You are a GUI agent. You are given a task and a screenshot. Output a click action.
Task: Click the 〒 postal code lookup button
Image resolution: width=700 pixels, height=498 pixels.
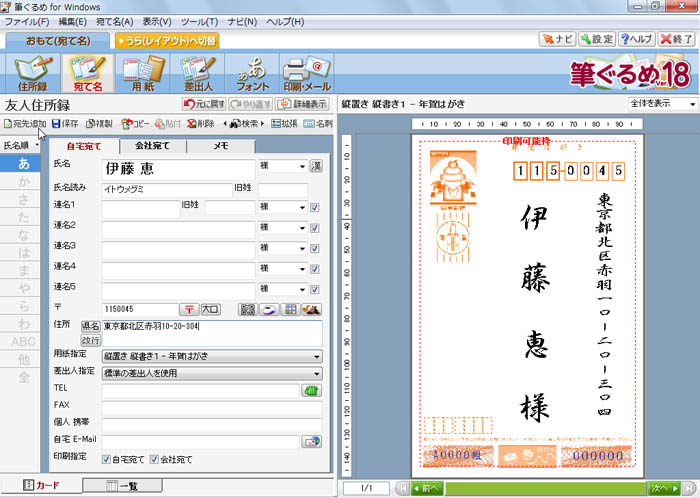pos(188,309)
